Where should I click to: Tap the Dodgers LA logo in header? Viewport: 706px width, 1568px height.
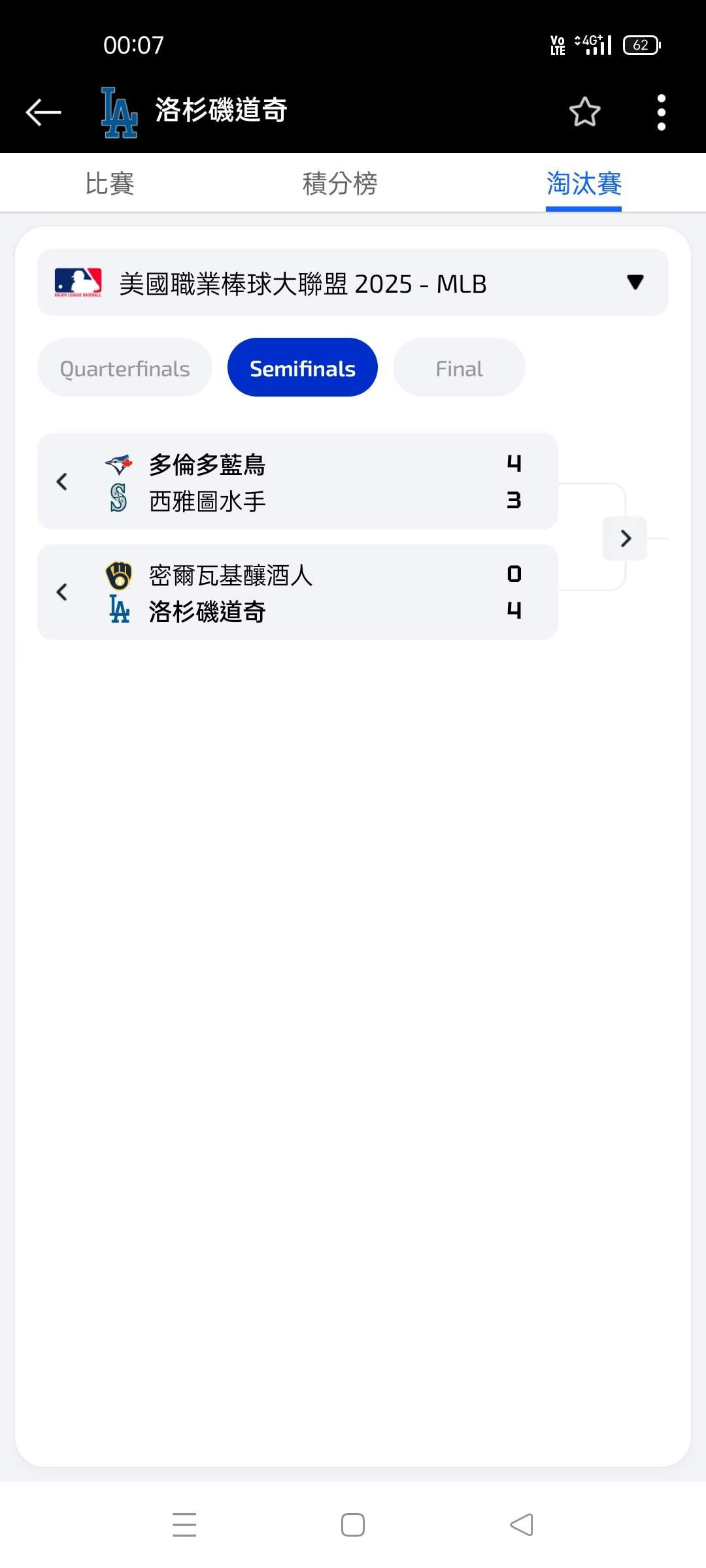[119, 112]
